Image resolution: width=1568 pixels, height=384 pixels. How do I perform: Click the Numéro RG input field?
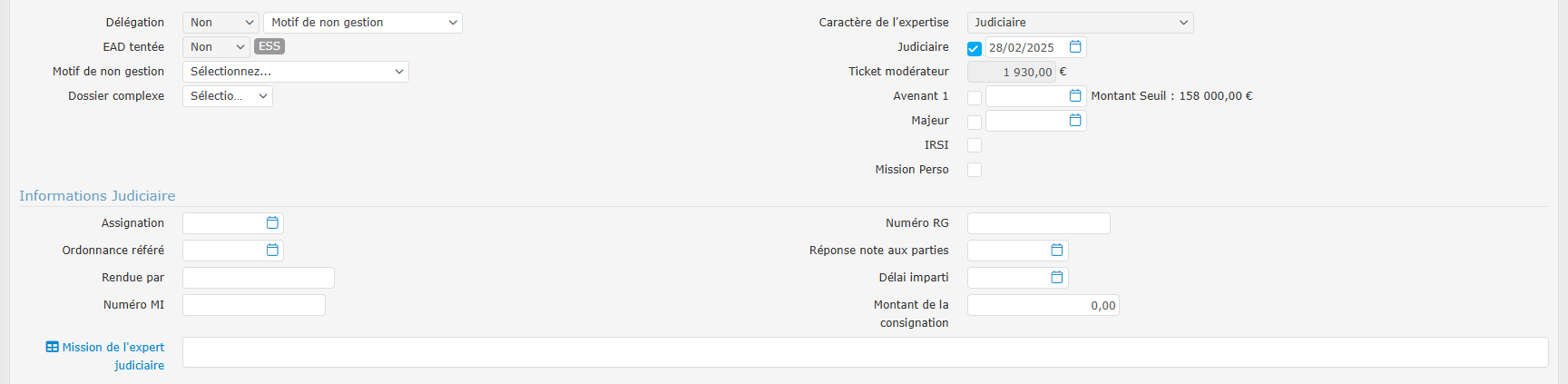click(x=1038, y=223)
